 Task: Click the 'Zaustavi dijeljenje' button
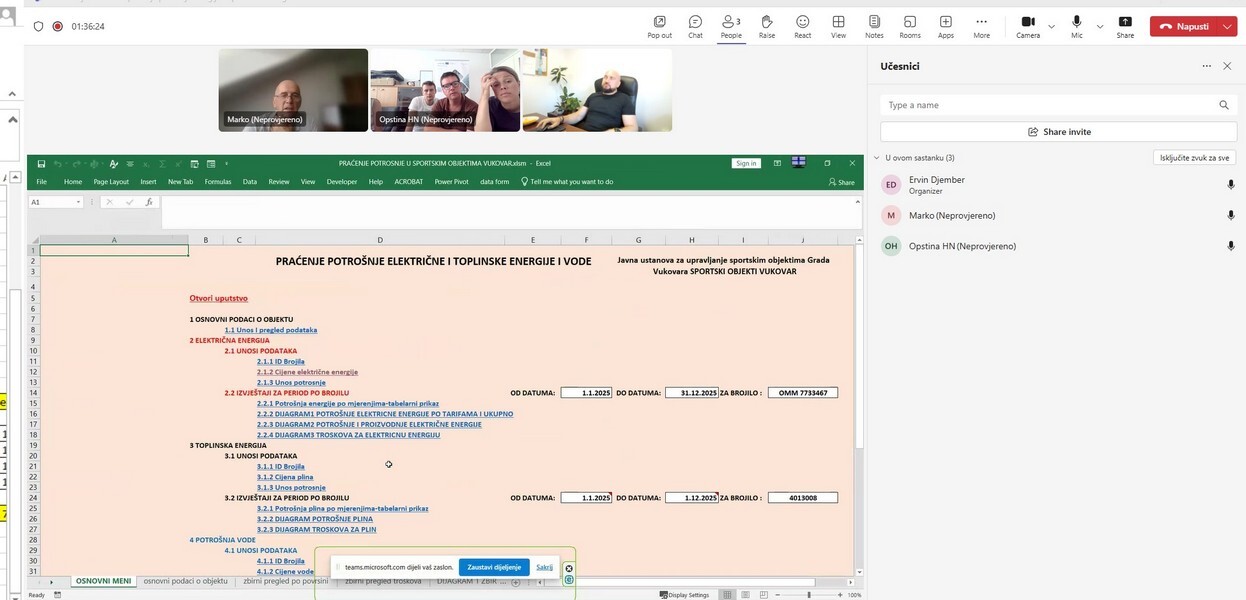click(x=494, y=567)
